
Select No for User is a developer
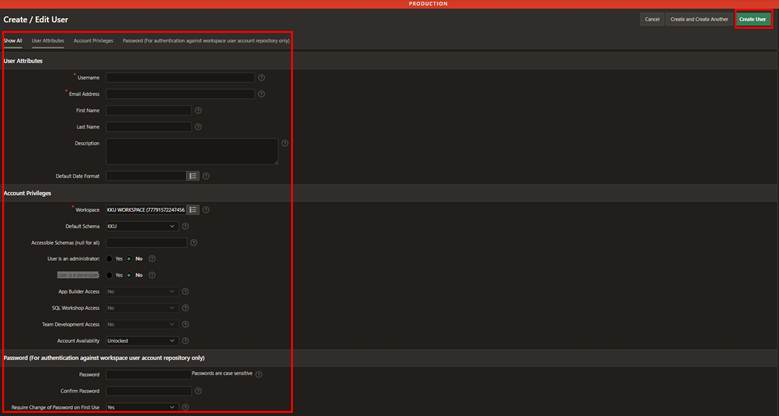pos(129,275)
